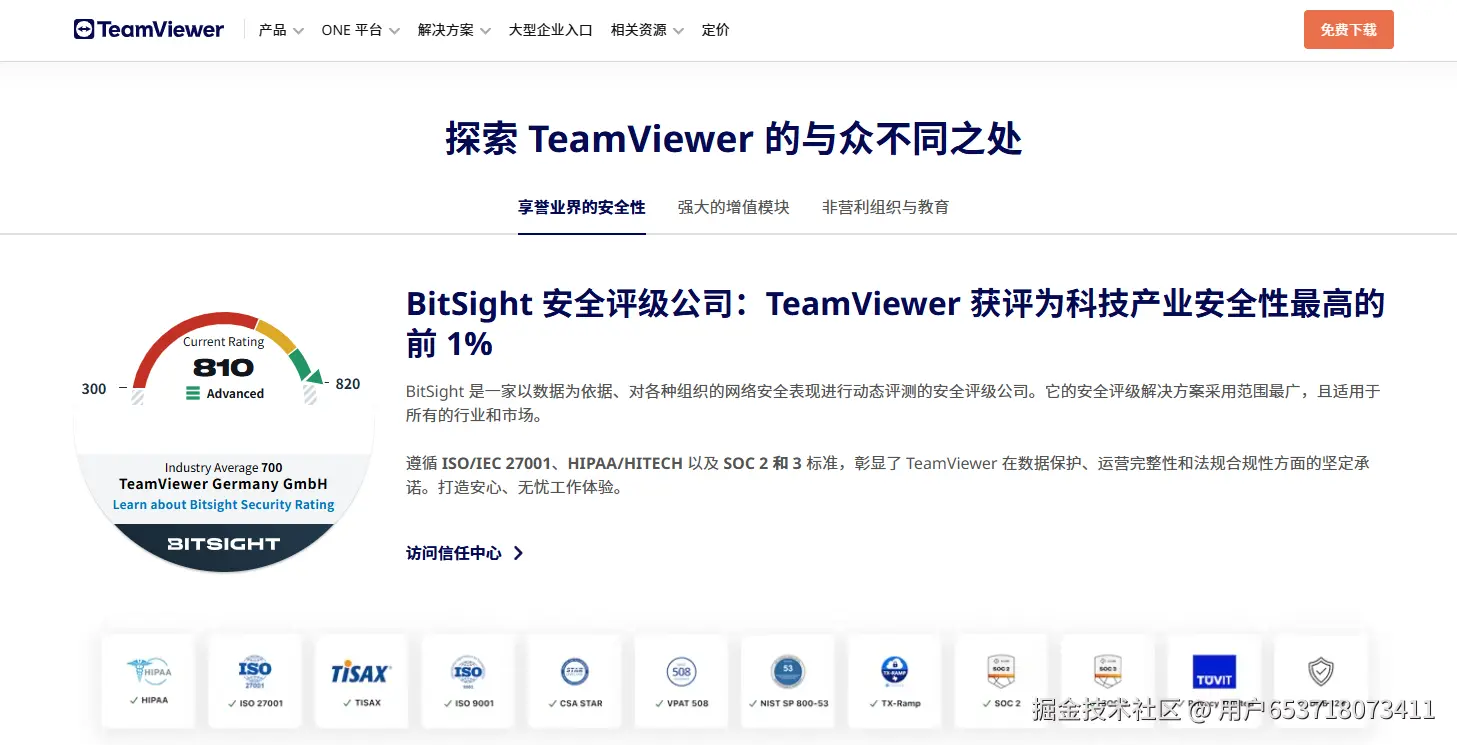Open Learn about Bitsight Security Rating link
The height and width of the screenshot is (745, 1457).
[224, 505]
